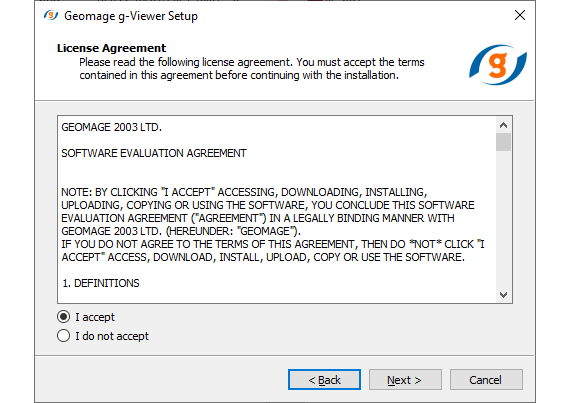The image size is (570, 403).
Task: Cancel the setup wizard
Action: click(486, 380)
